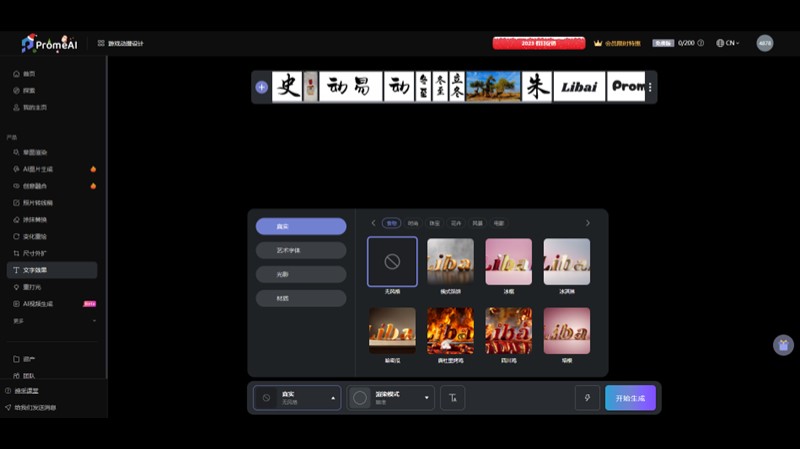Click the text font tool icon

(452, 398)
